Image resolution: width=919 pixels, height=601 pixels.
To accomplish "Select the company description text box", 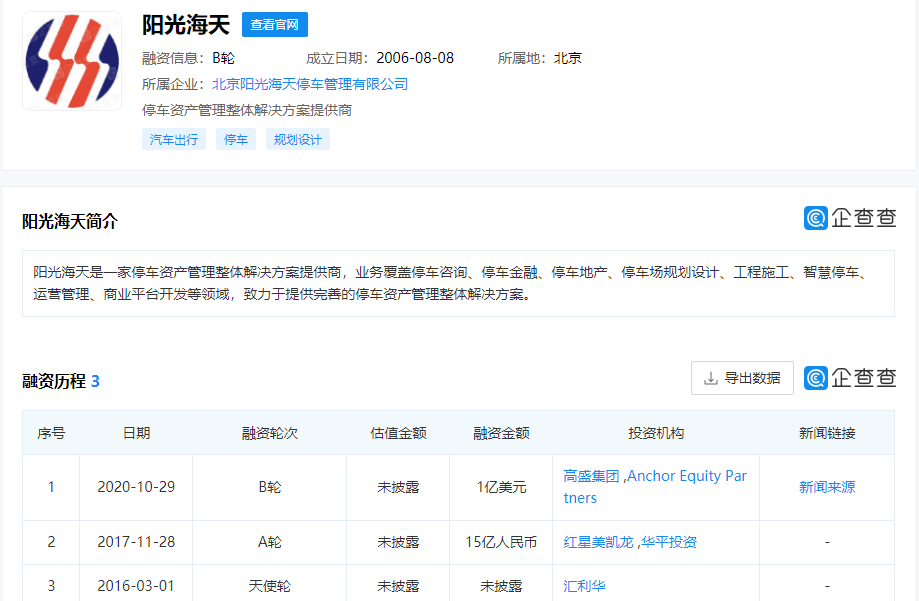I will pos(459,280).
